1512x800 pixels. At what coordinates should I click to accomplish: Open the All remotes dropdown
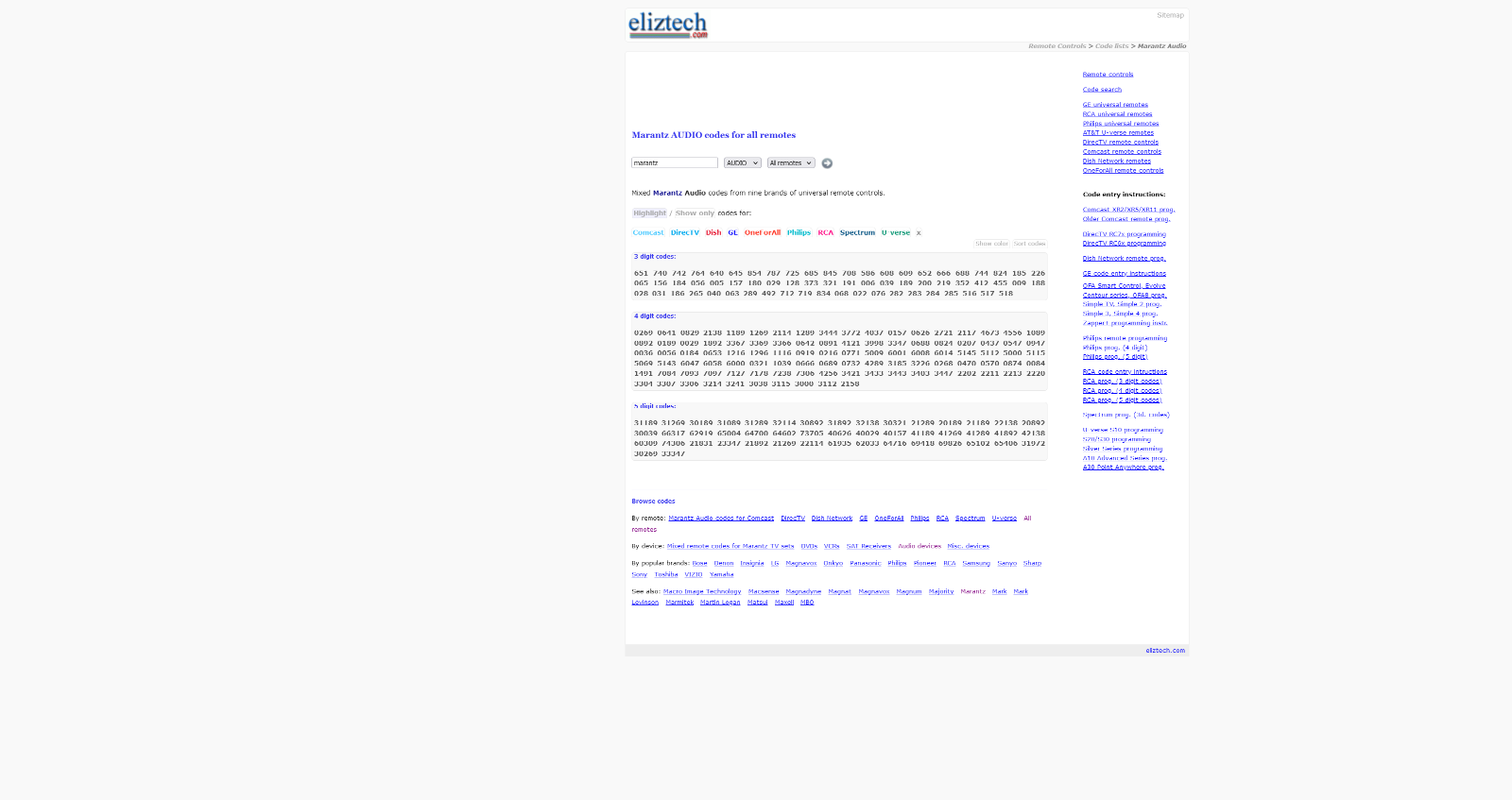click(791, 163)
